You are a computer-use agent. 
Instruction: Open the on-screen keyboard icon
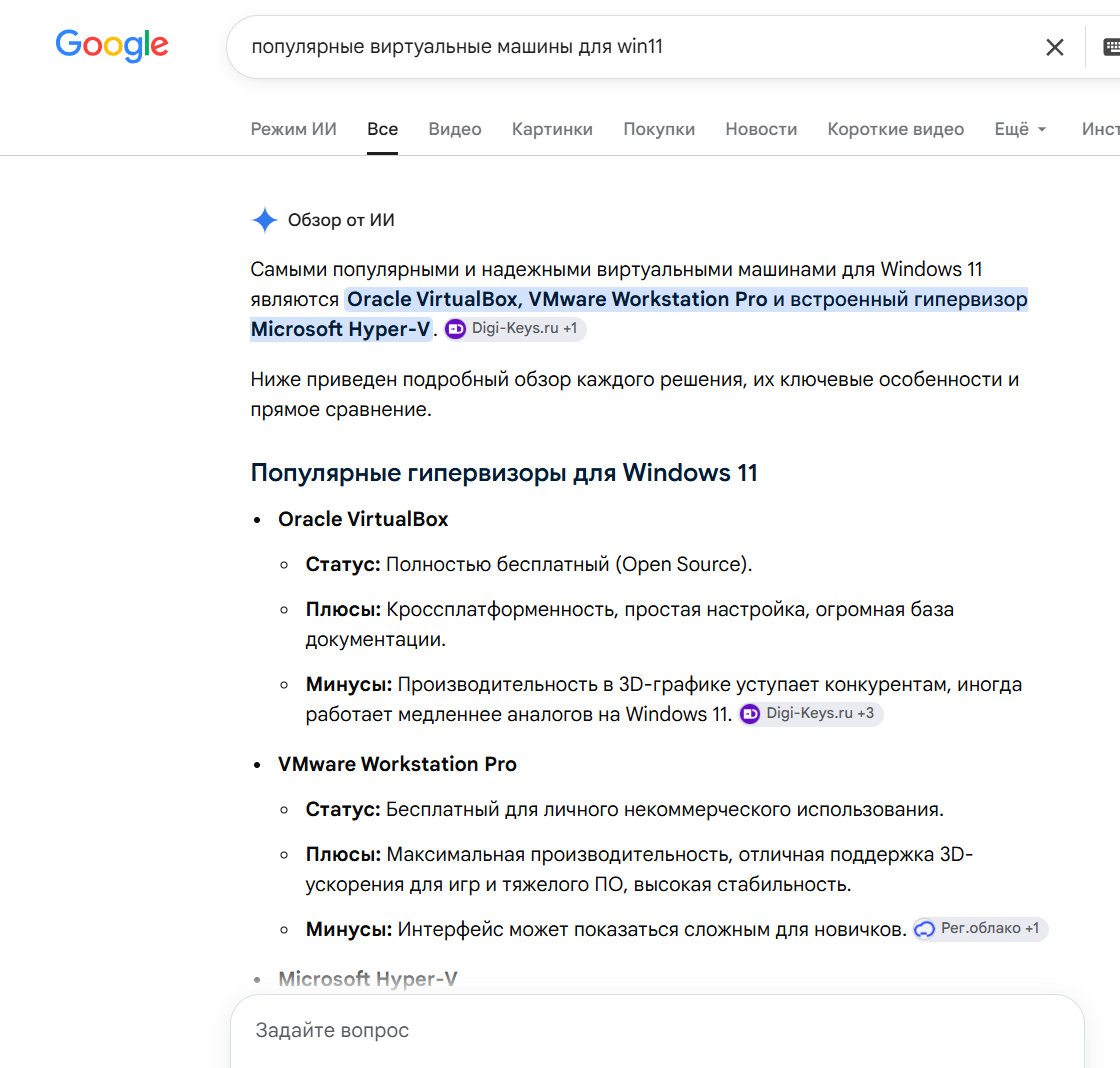tap(1112, 47)
